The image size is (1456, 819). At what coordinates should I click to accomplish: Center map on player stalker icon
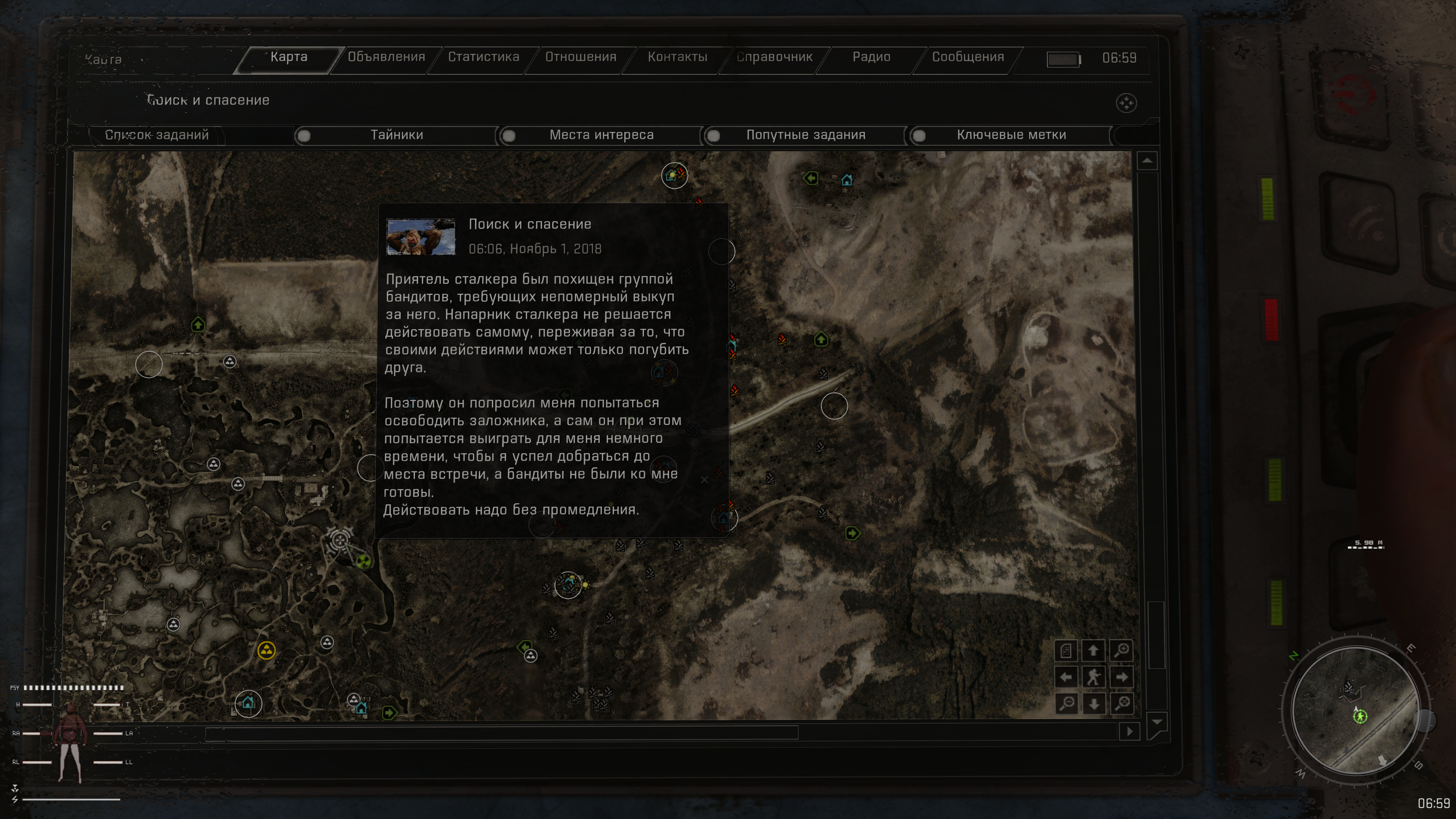click(1094, 676)
